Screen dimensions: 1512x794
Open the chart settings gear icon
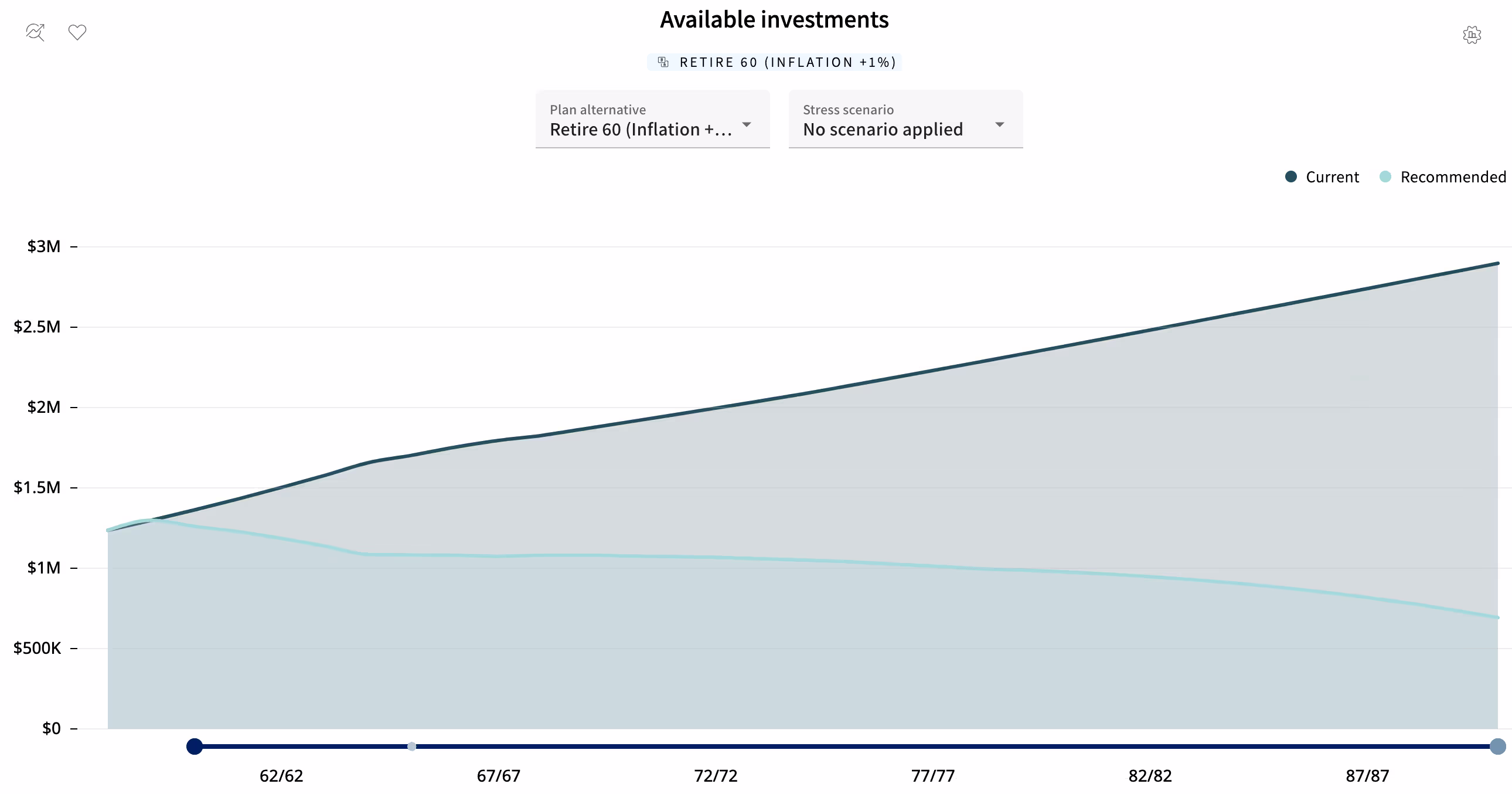(x=1472, y=35)
